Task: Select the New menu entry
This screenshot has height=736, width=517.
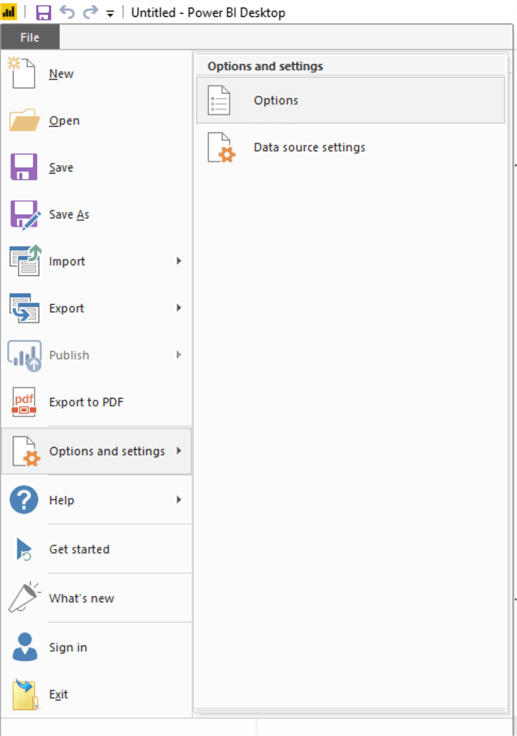Action: [96, 74]
